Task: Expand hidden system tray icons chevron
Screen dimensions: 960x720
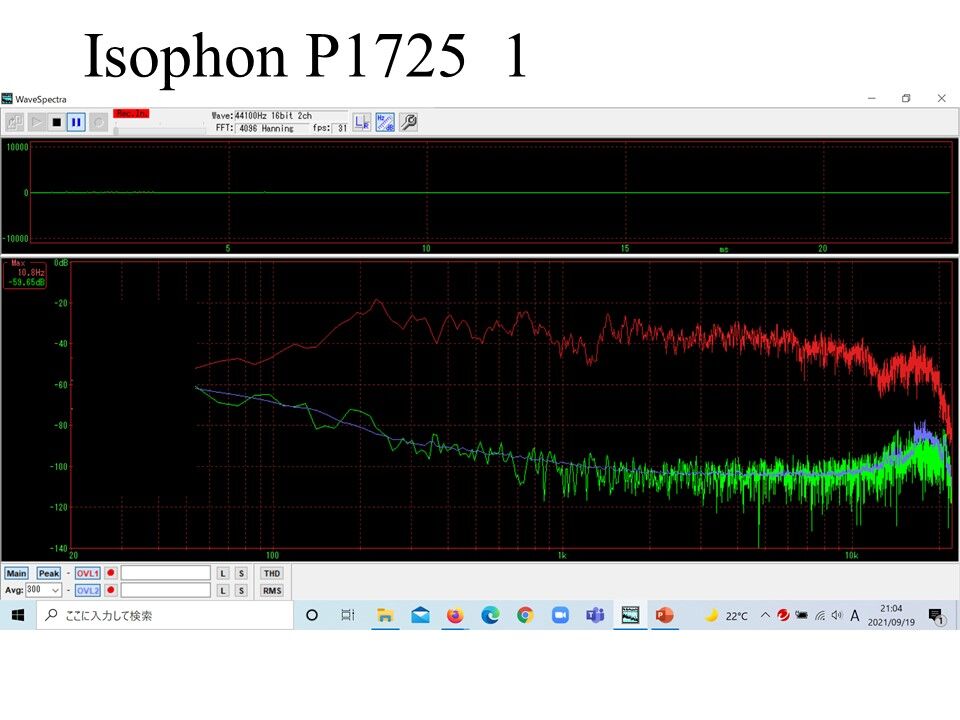Action: (765, 615)
